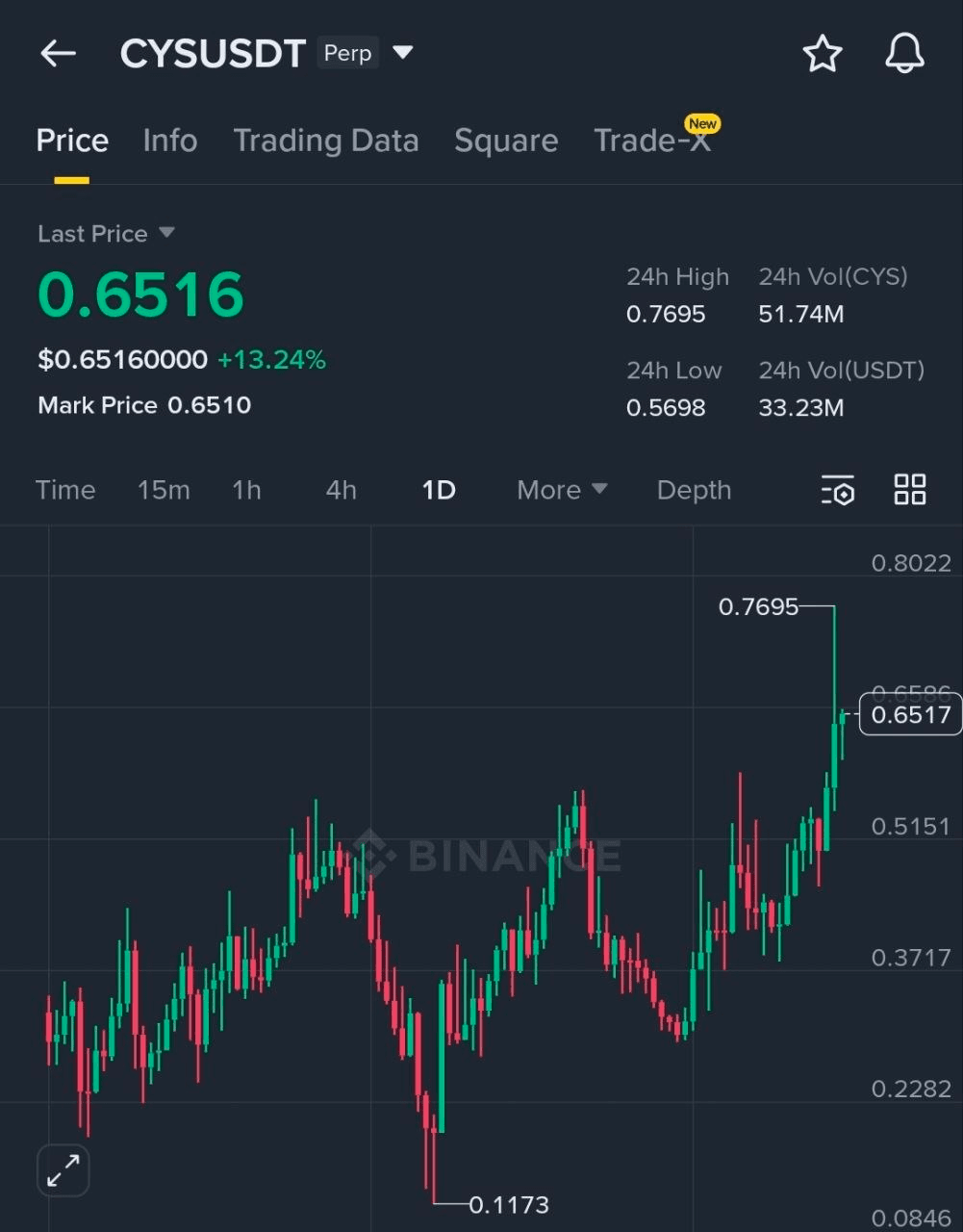Tap the back arrow icon

58,54
